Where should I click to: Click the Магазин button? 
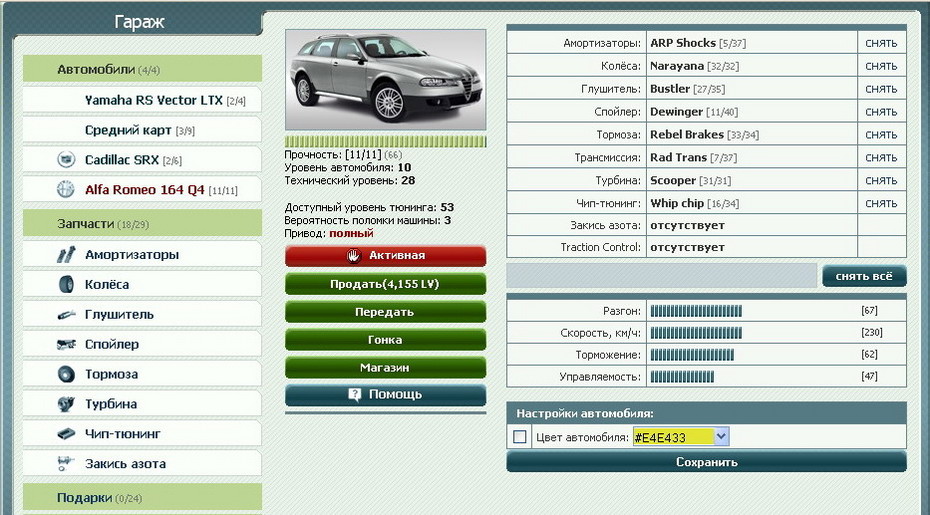(386, 367)
